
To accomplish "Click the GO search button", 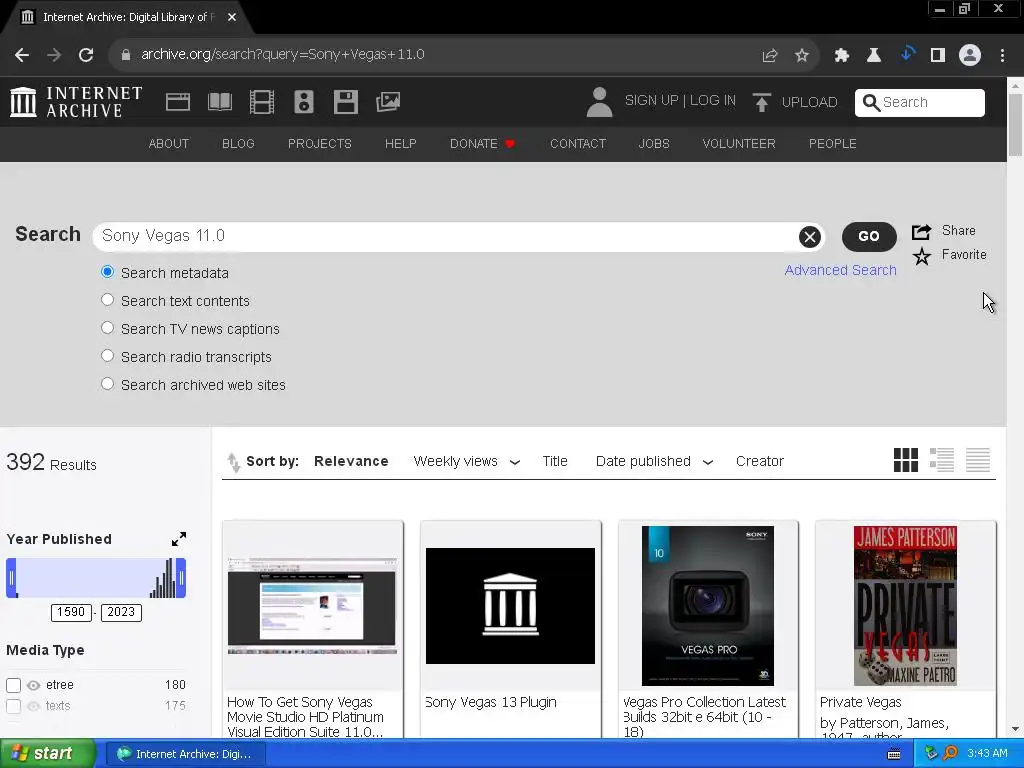I will (869, 236).
